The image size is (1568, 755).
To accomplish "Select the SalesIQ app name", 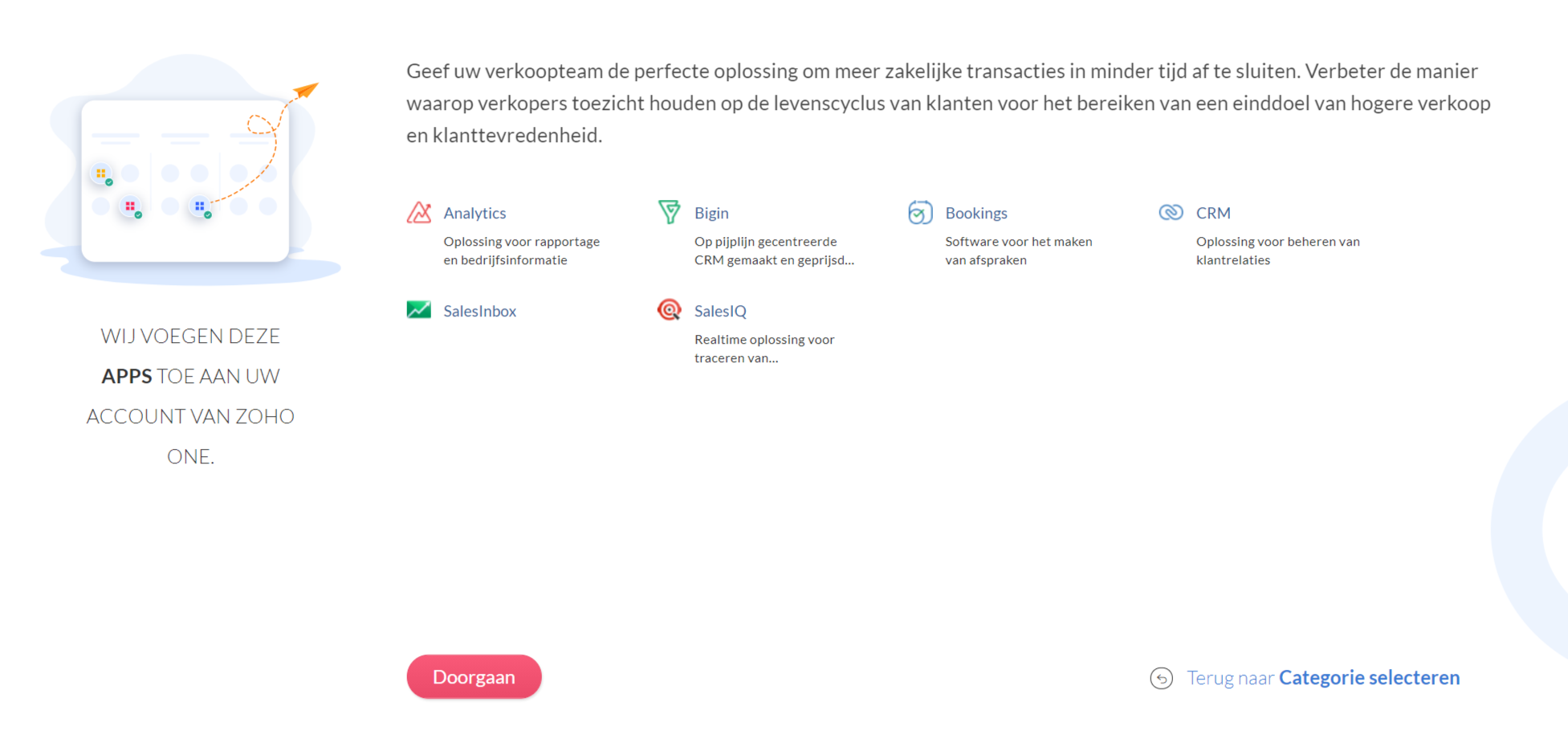I will pyautogui.click(x=720, y=311).
